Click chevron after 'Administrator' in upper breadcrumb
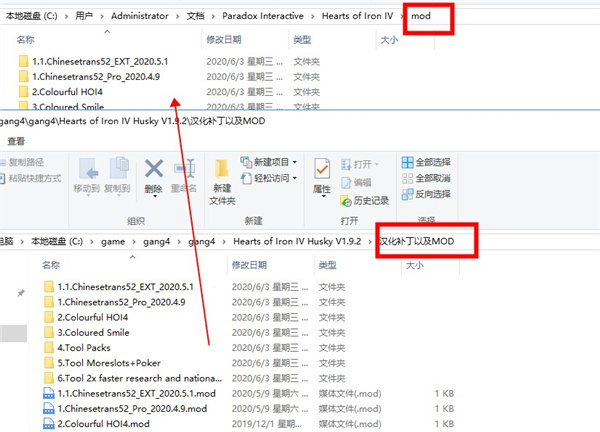This screenshot has height=432, width=600. [x=178, y=16]
